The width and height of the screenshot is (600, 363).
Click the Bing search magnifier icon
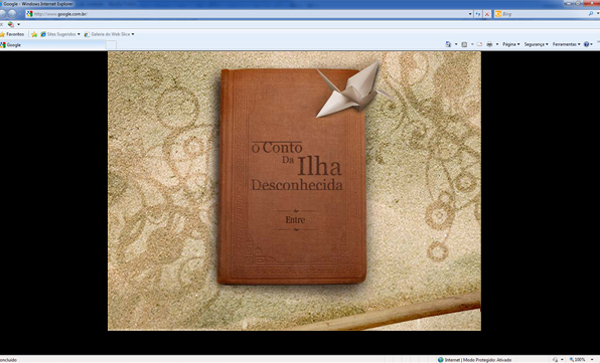point(591,14)
